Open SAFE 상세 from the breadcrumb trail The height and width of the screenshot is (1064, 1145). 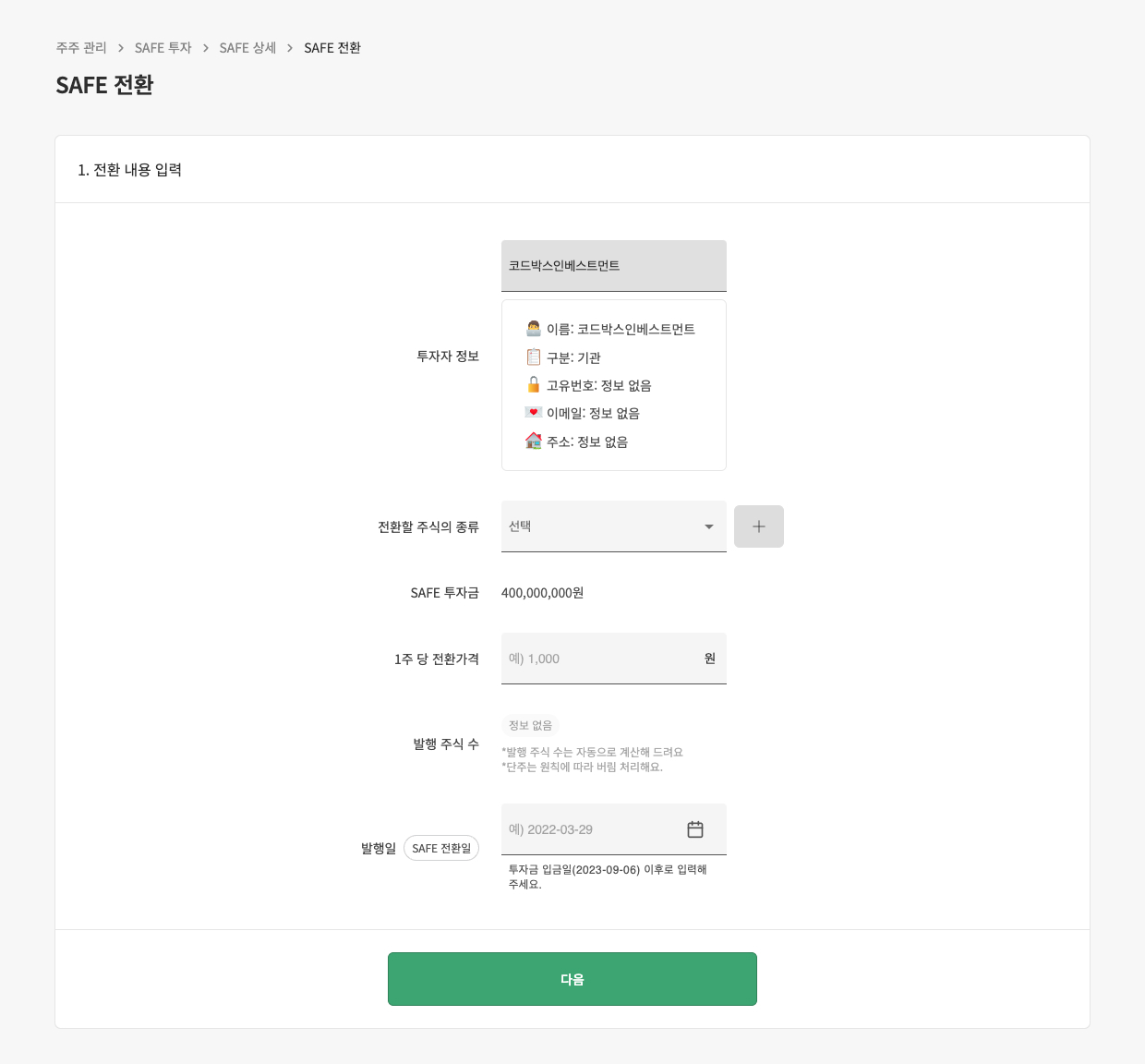(x=247, y=47)
